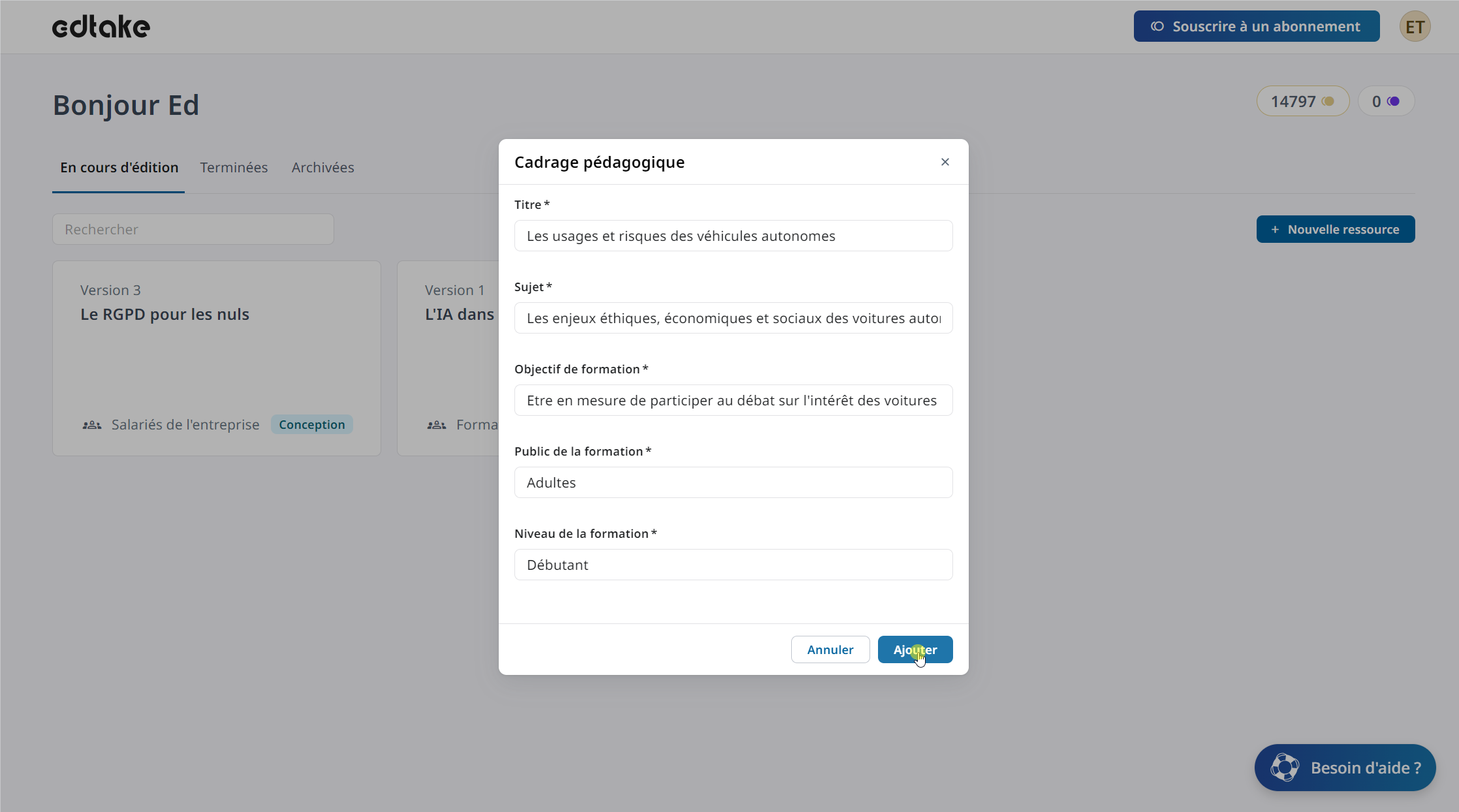This screenshot has height=812, width=1459.
Task: Click the purple credits badge
Action: 1385,101
